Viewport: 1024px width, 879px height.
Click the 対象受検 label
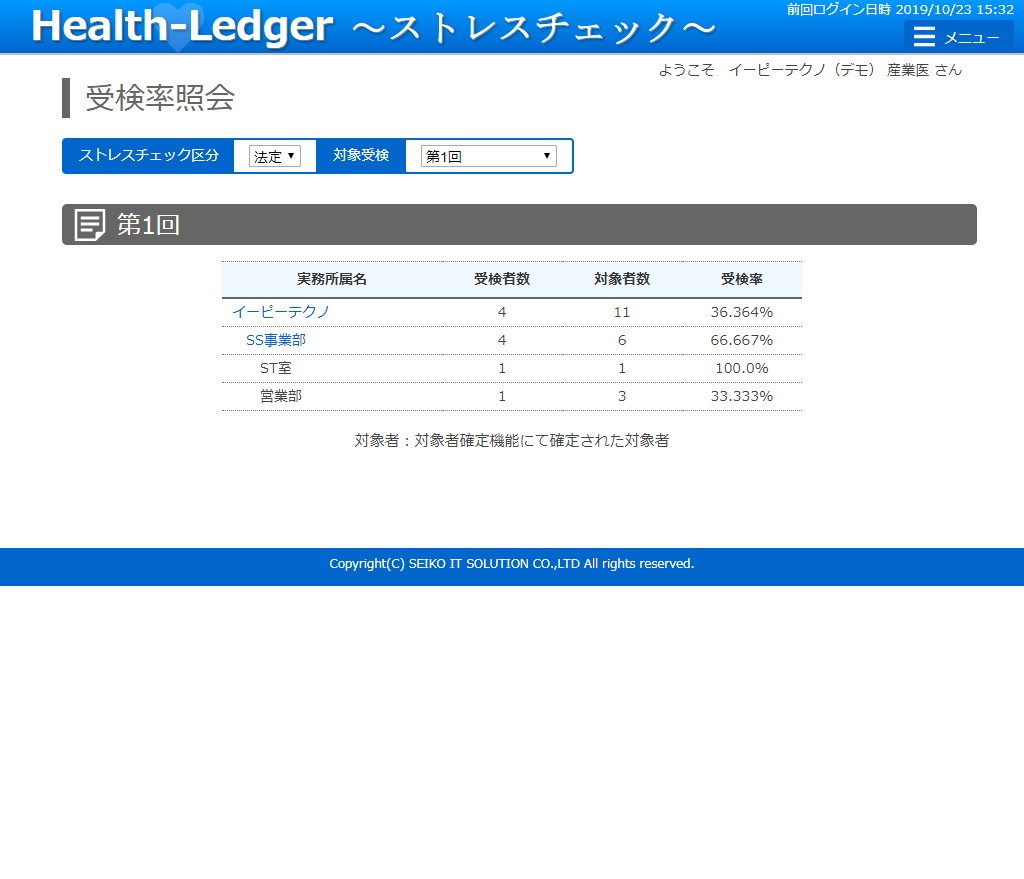pos(361,156)
